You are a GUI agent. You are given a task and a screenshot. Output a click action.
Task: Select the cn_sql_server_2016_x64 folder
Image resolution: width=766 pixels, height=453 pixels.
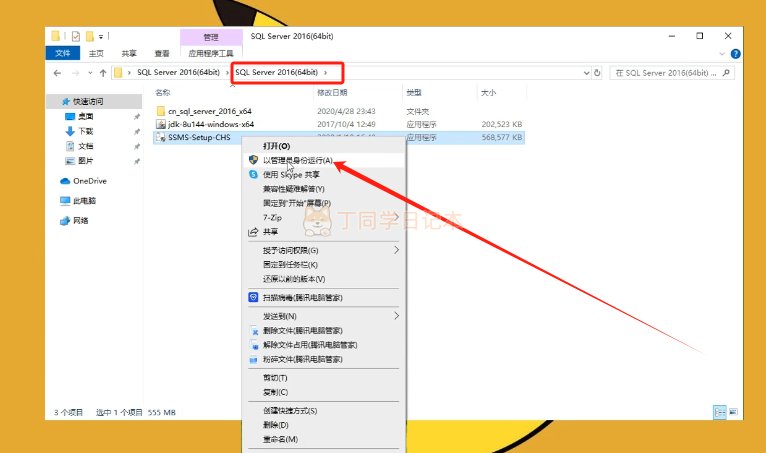[x=210, y=111]
